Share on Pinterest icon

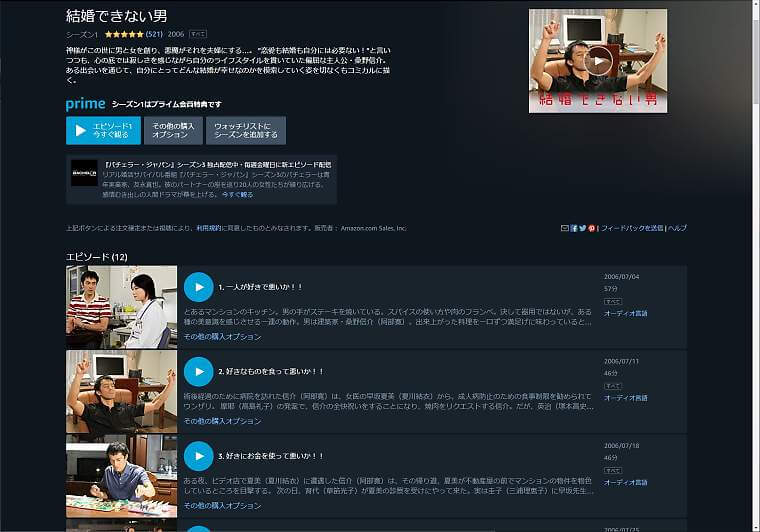click(591, 228)
